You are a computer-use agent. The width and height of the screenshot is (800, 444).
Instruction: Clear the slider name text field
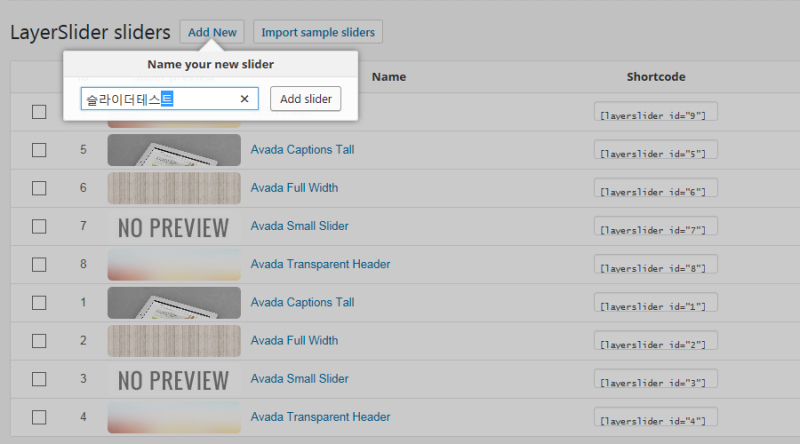[x=244, y=99]
